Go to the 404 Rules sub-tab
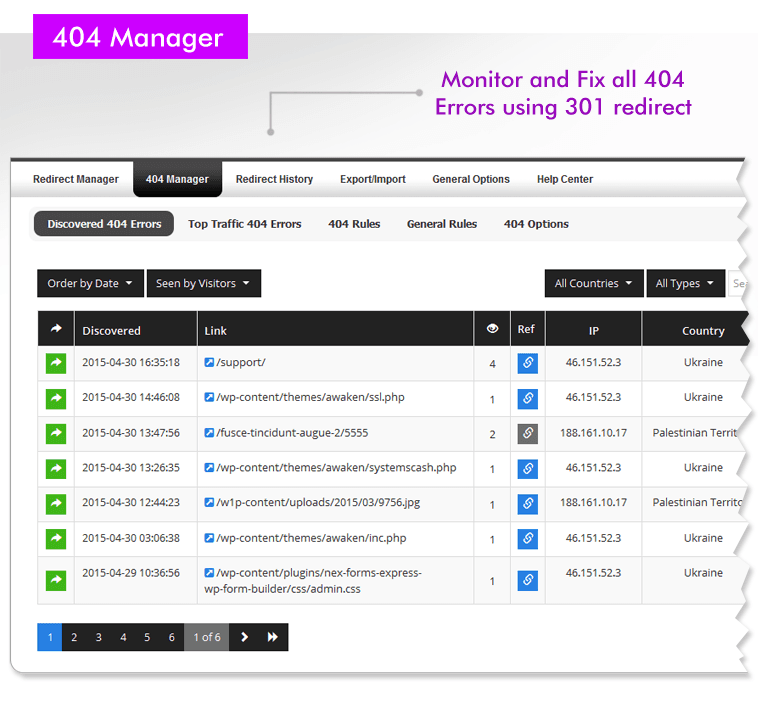This screenshot has width=758, height=702. (354, 224)
